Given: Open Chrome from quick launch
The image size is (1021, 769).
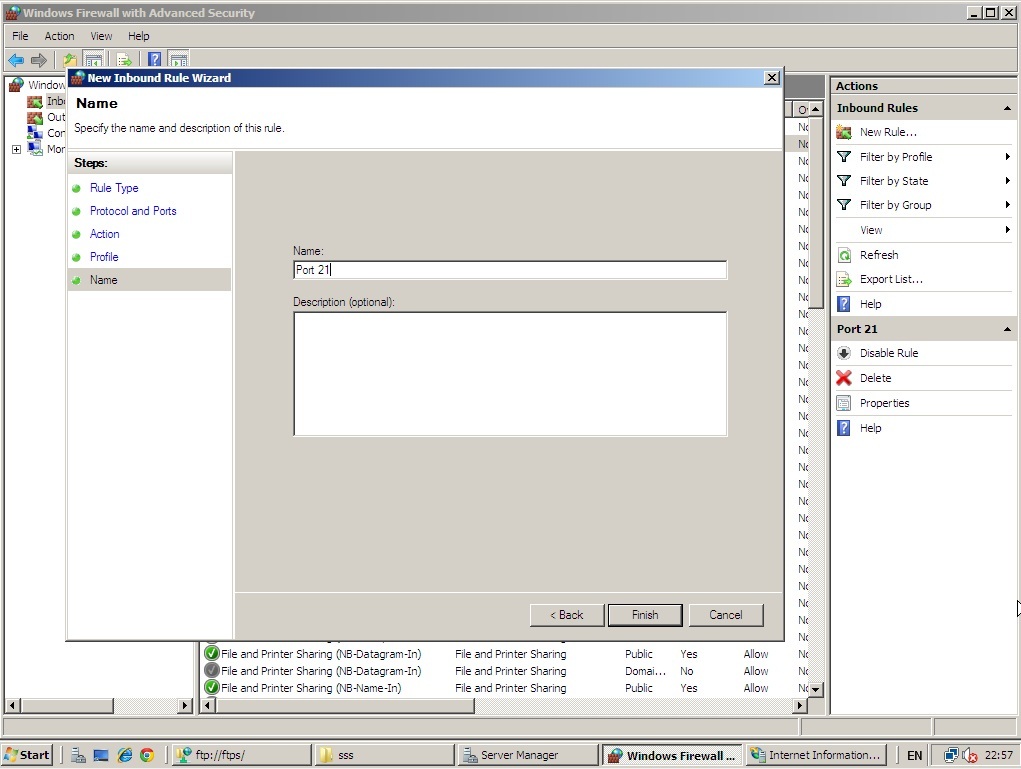Looking at the screenshot, I should coord(147,755).
